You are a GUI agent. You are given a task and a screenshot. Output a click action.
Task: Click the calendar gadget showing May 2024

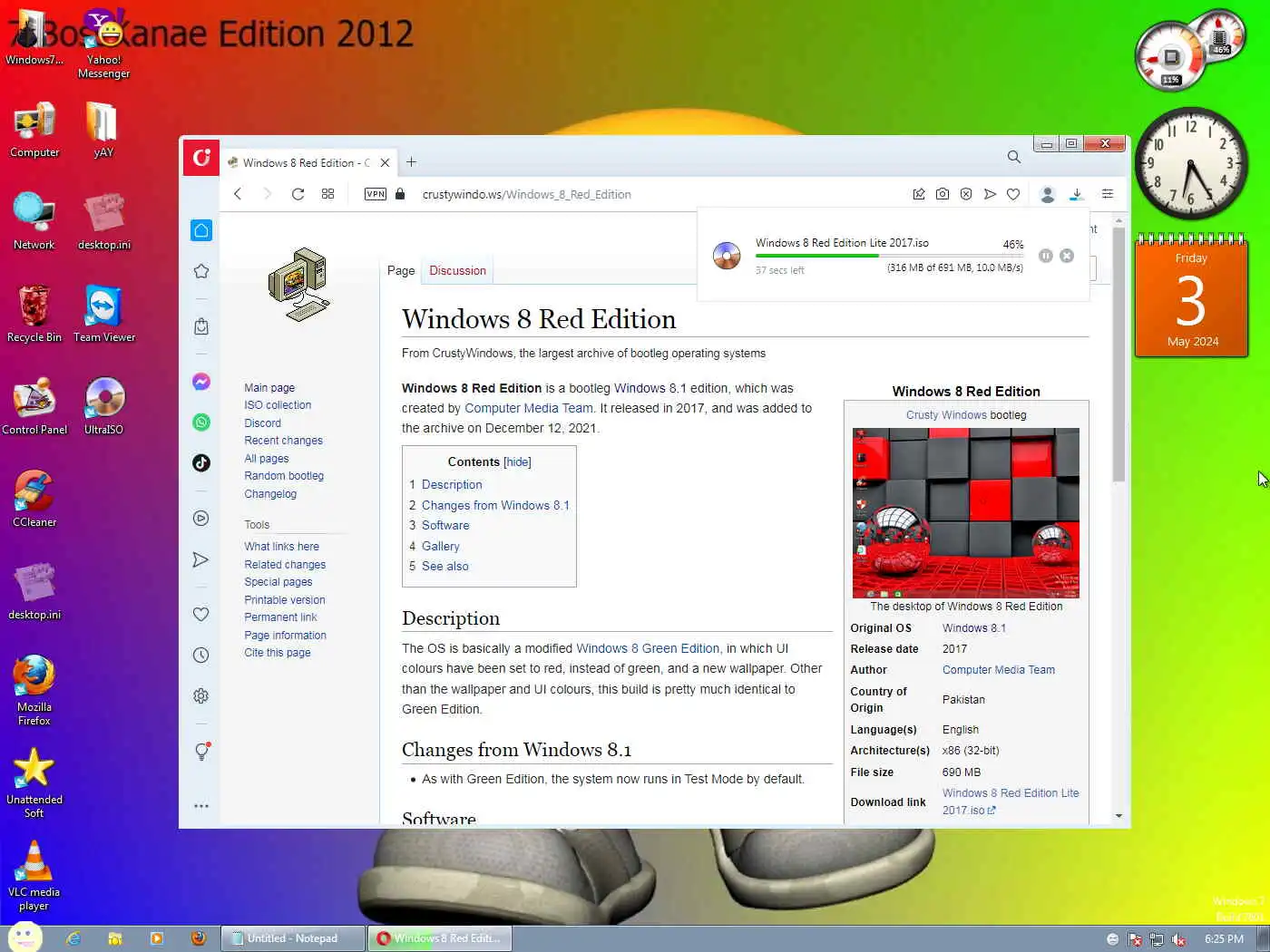pyautogui.click(x=1191, y=296)
